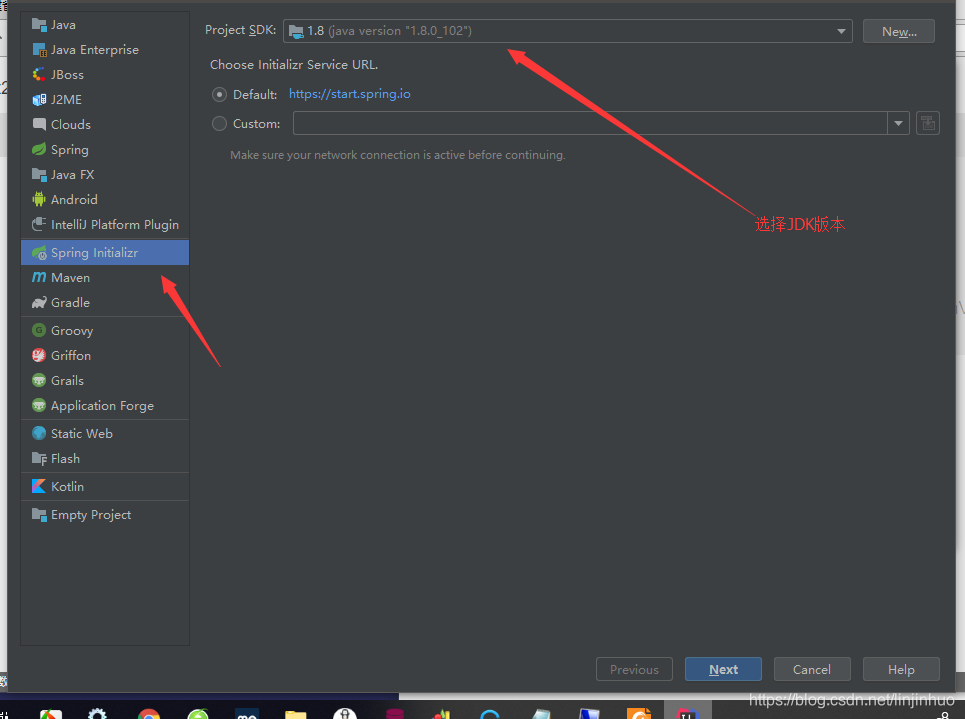This screenshot has height=719, width=965.
Task: Click the Cancel button
Action: (x=812, y=669)
